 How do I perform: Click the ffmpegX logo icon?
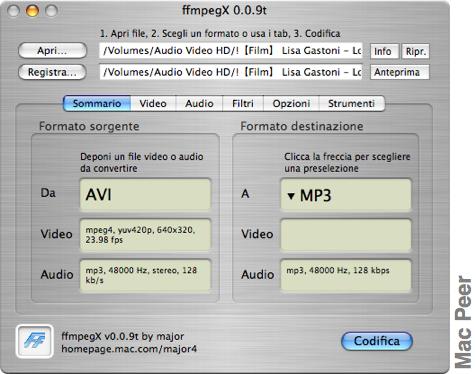[x=34, y=341]
